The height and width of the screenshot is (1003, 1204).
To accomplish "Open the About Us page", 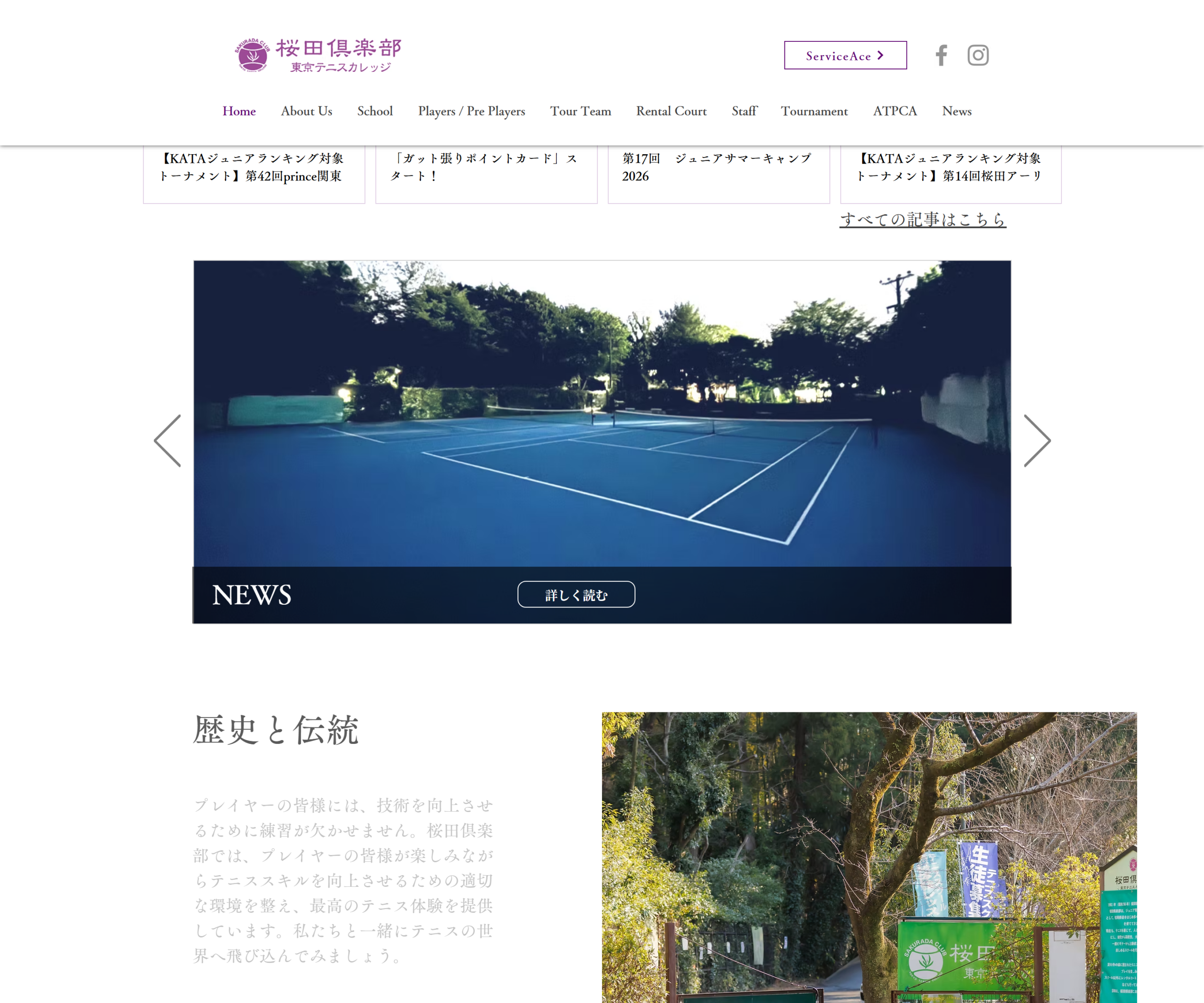I will (307, 111).
